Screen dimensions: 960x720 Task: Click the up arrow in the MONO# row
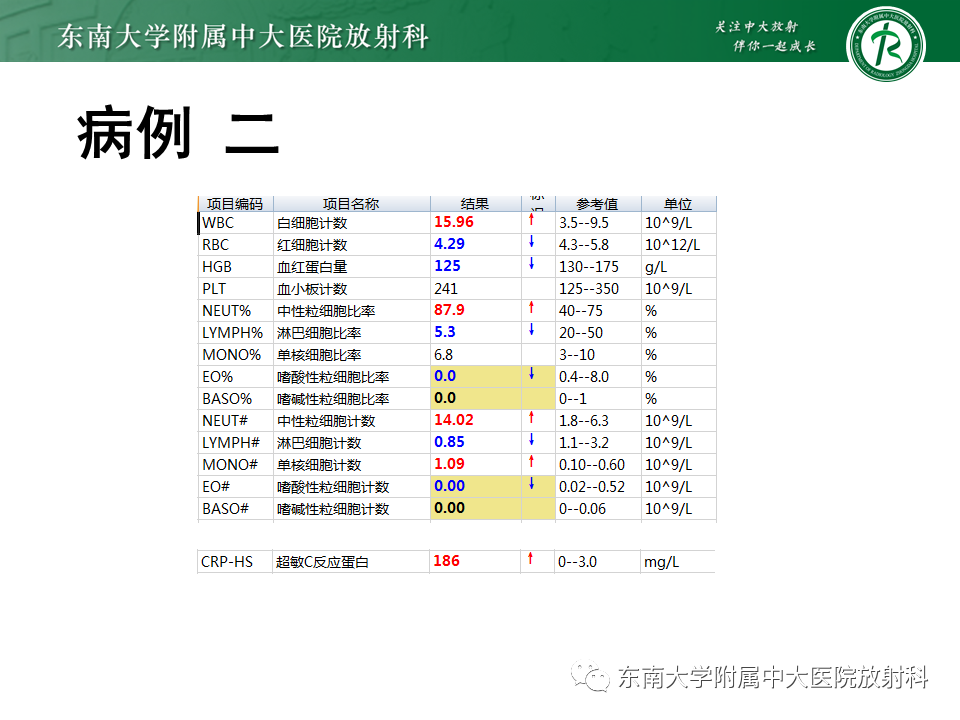[x=531, y=462]
